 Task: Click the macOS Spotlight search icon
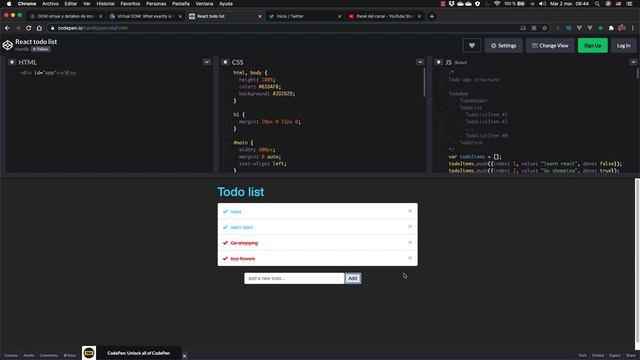pos(597,4)
